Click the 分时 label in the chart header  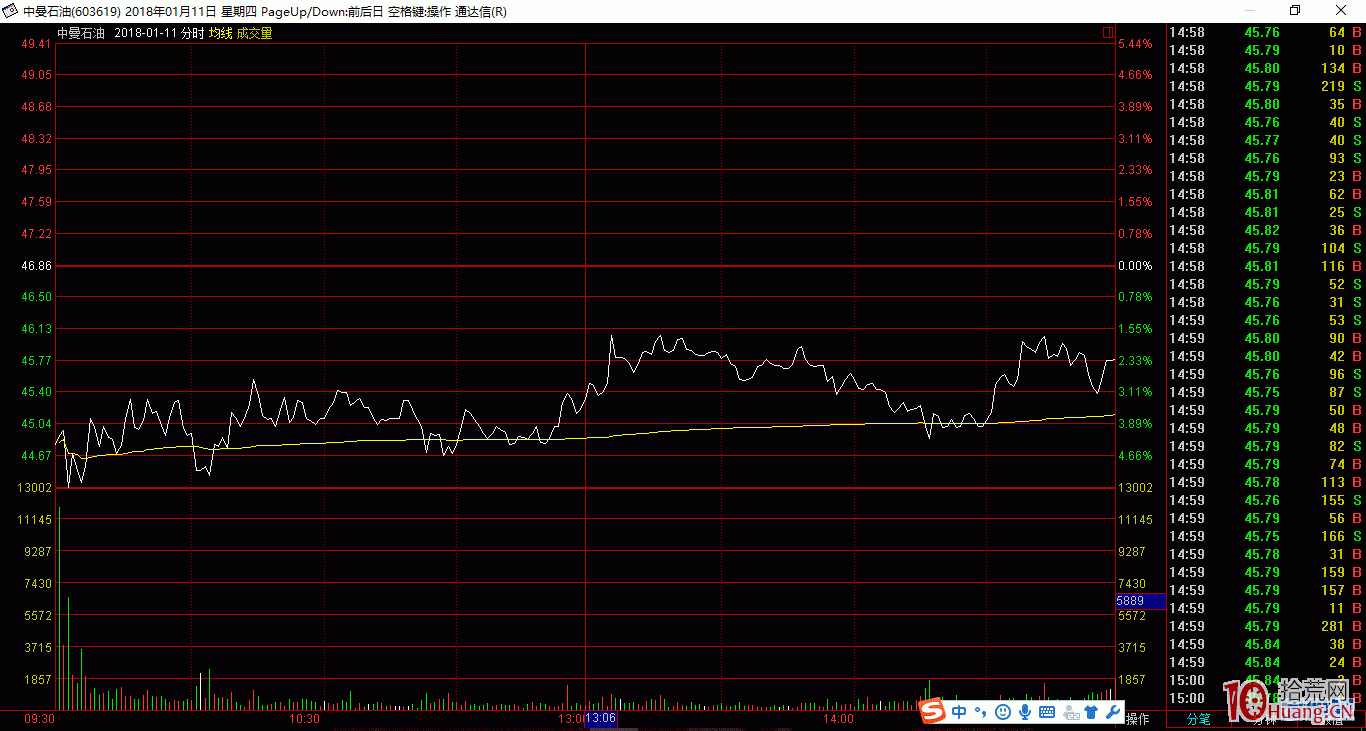192,33
